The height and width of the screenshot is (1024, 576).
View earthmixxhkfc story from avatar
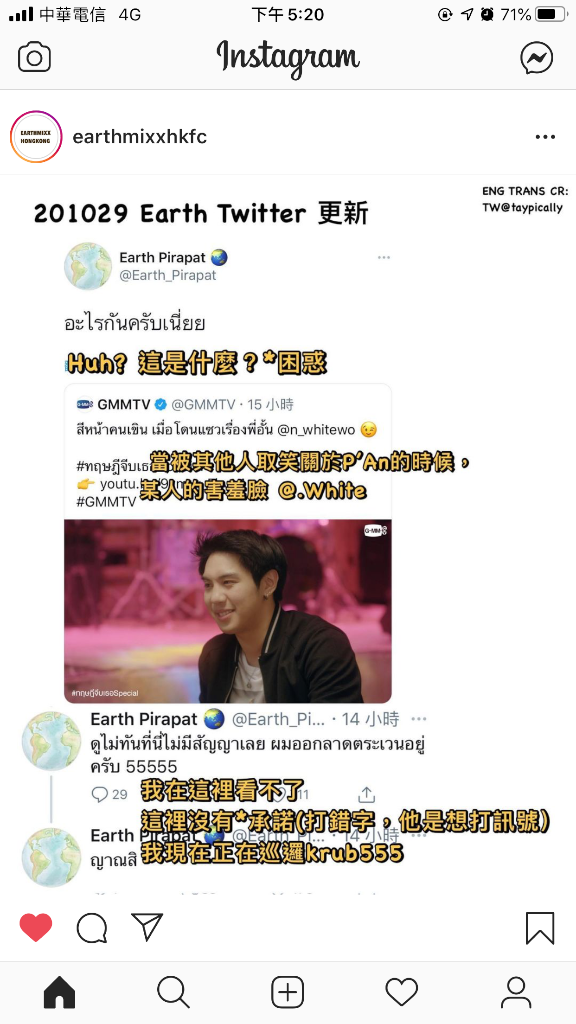(x=36, y=136)
